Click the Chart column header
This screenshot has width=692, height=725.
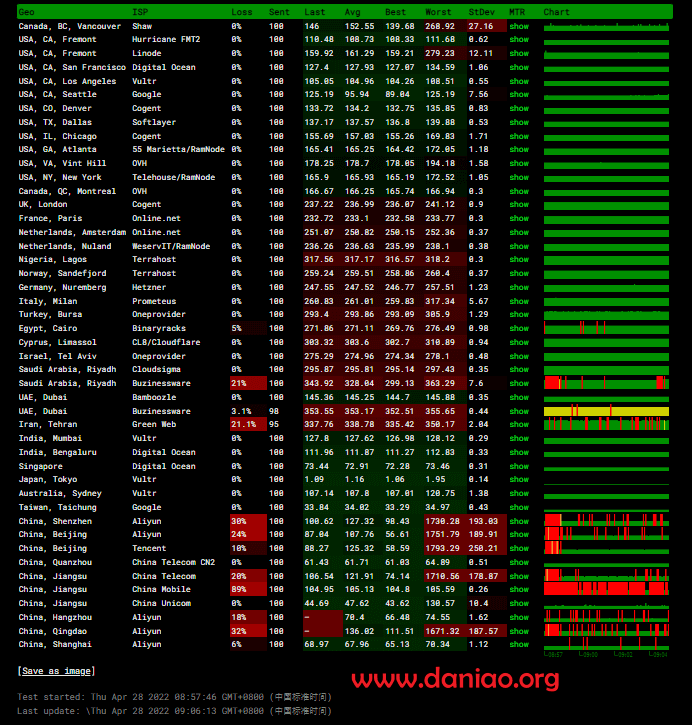pos(556,12)
